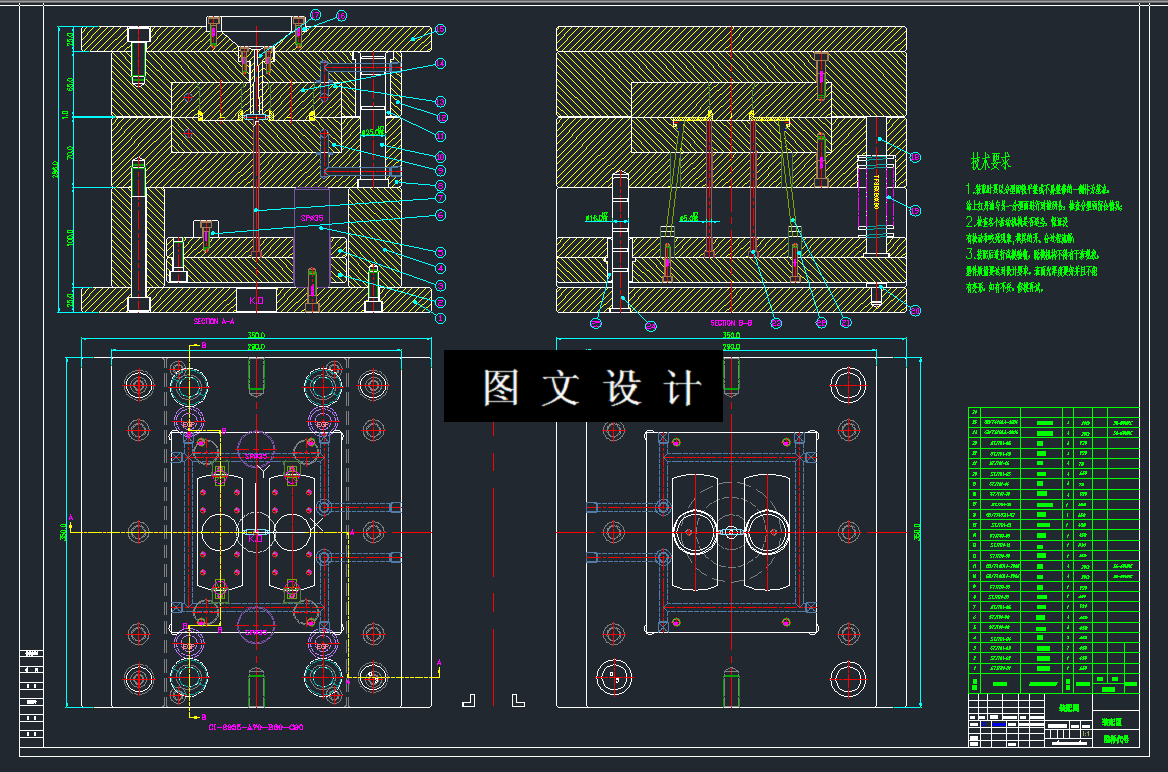1168x772 pixels.
Task: Click the 技术要求 heading text
Action: [991, 161]
